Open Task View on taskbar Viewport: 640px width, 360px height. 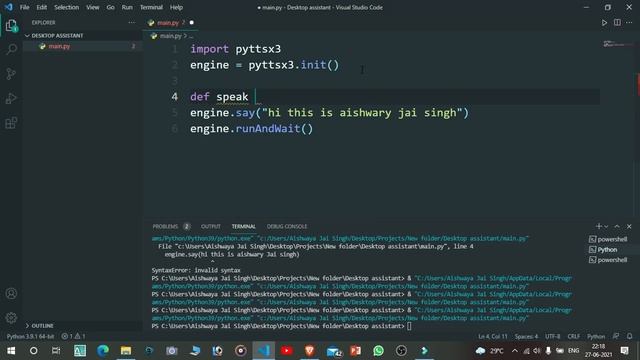pos(56,351)
